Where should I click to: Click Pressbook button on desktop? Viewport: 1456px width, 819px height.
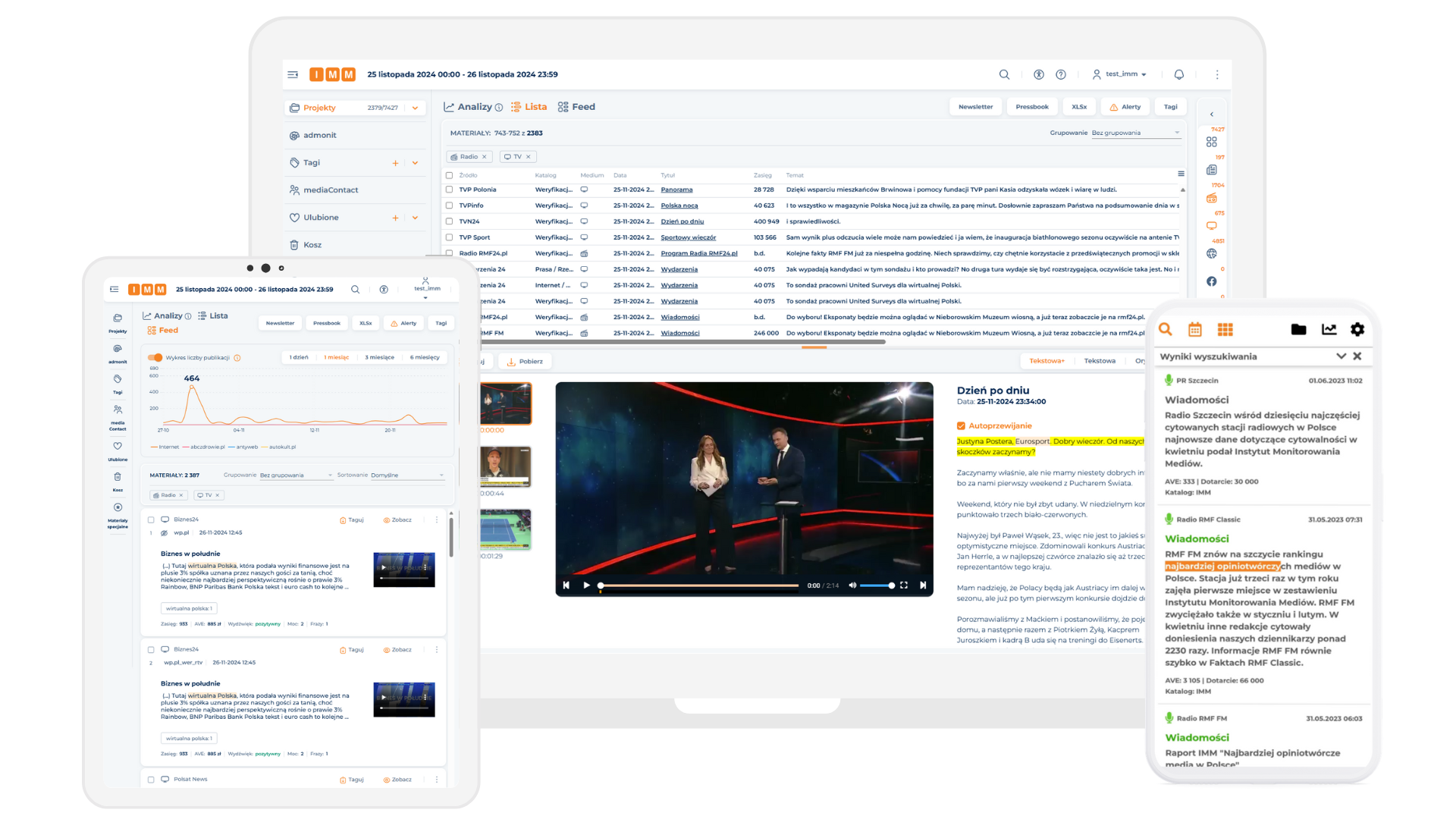click(x=1032, y=107)
